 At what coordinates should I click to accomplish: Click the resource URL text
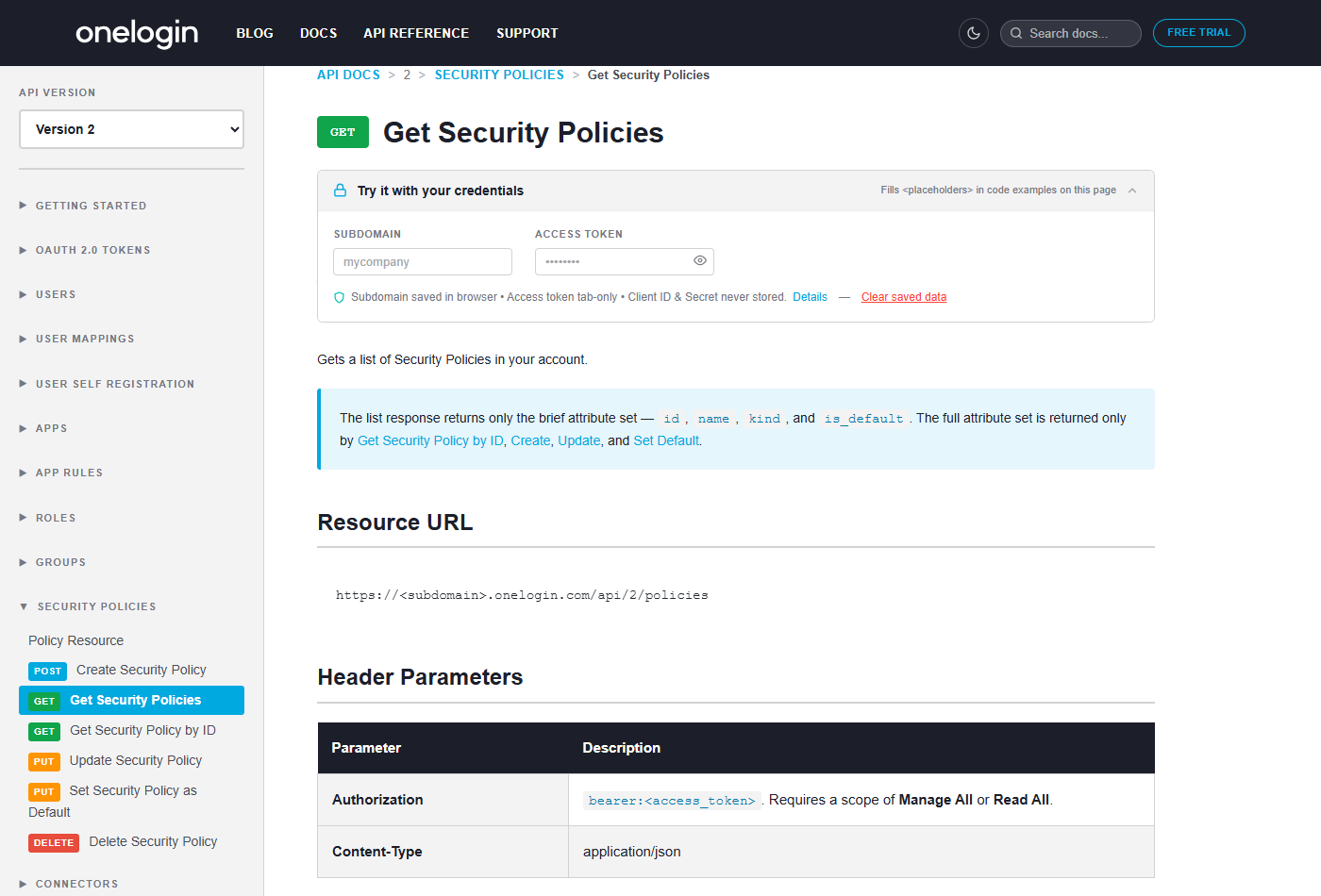[522, 595]
